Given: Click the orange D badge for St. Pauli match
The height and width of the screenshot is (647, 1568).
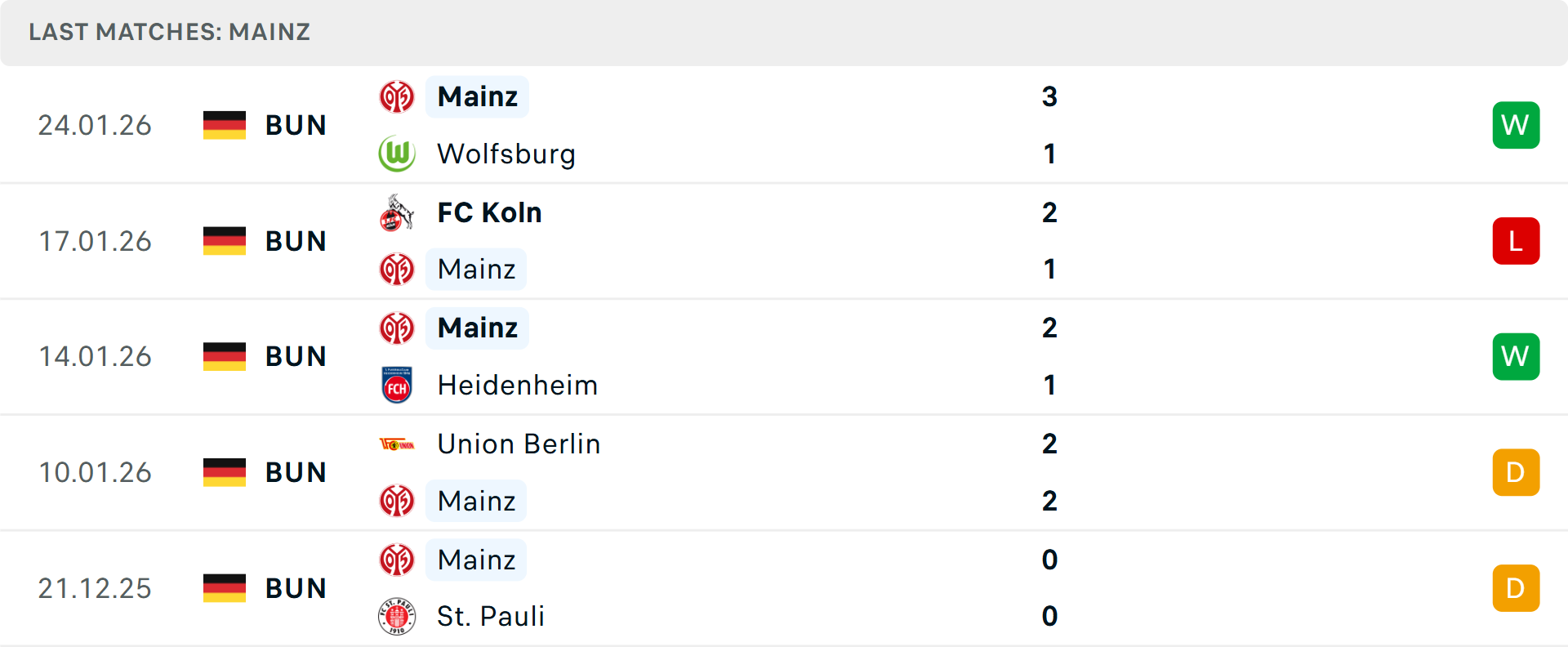Looking at the screenshot, I should pos(1516,588).
